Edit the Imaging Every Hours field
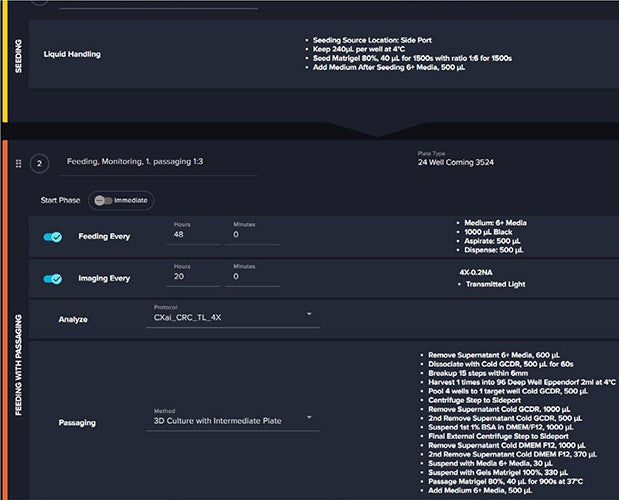The image size is (619, 500). [193, 276]
